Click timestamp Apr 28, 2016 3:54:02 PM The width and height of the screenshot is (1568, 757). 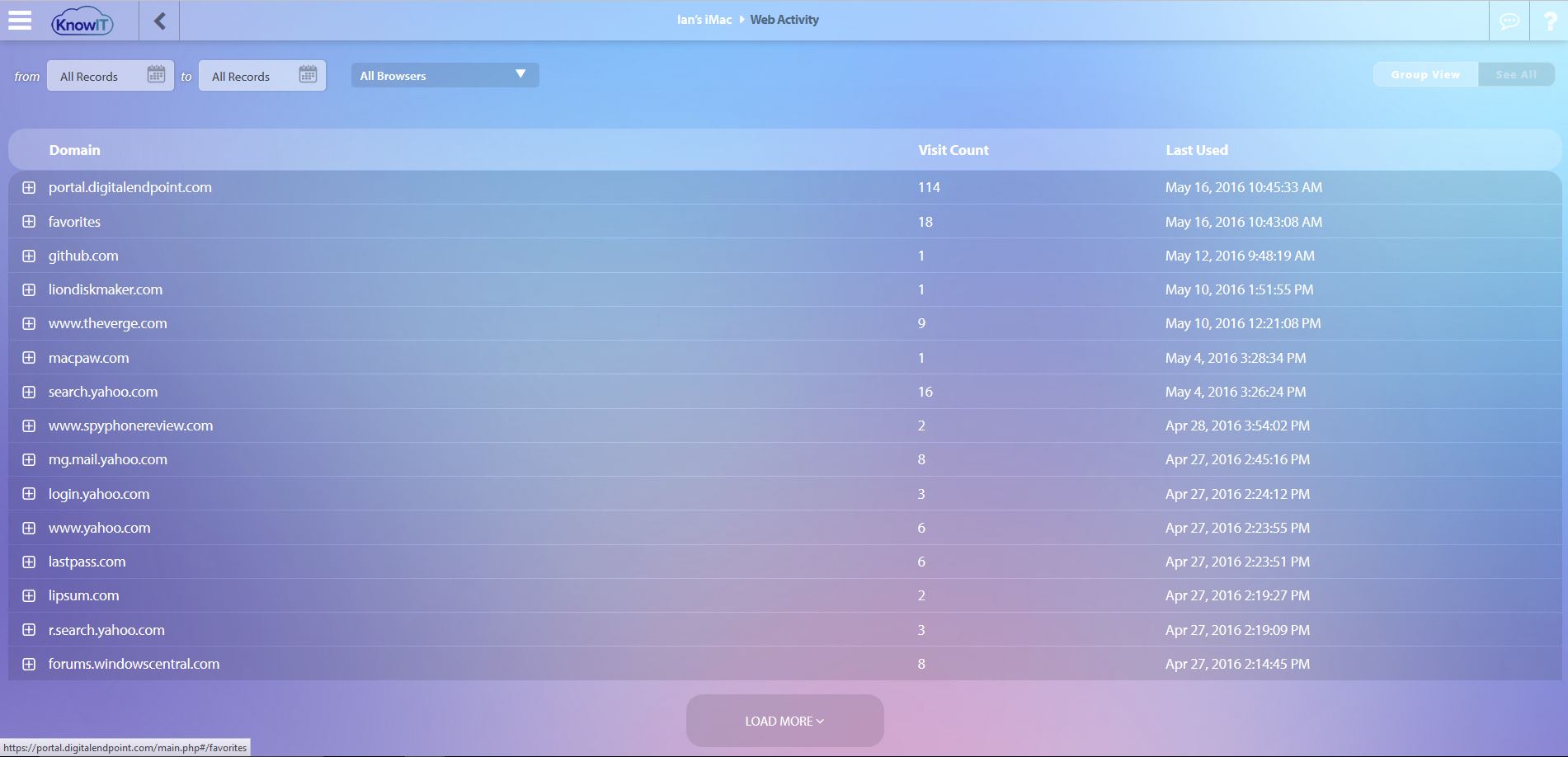pyautogui.click(x=1237, y=426)
